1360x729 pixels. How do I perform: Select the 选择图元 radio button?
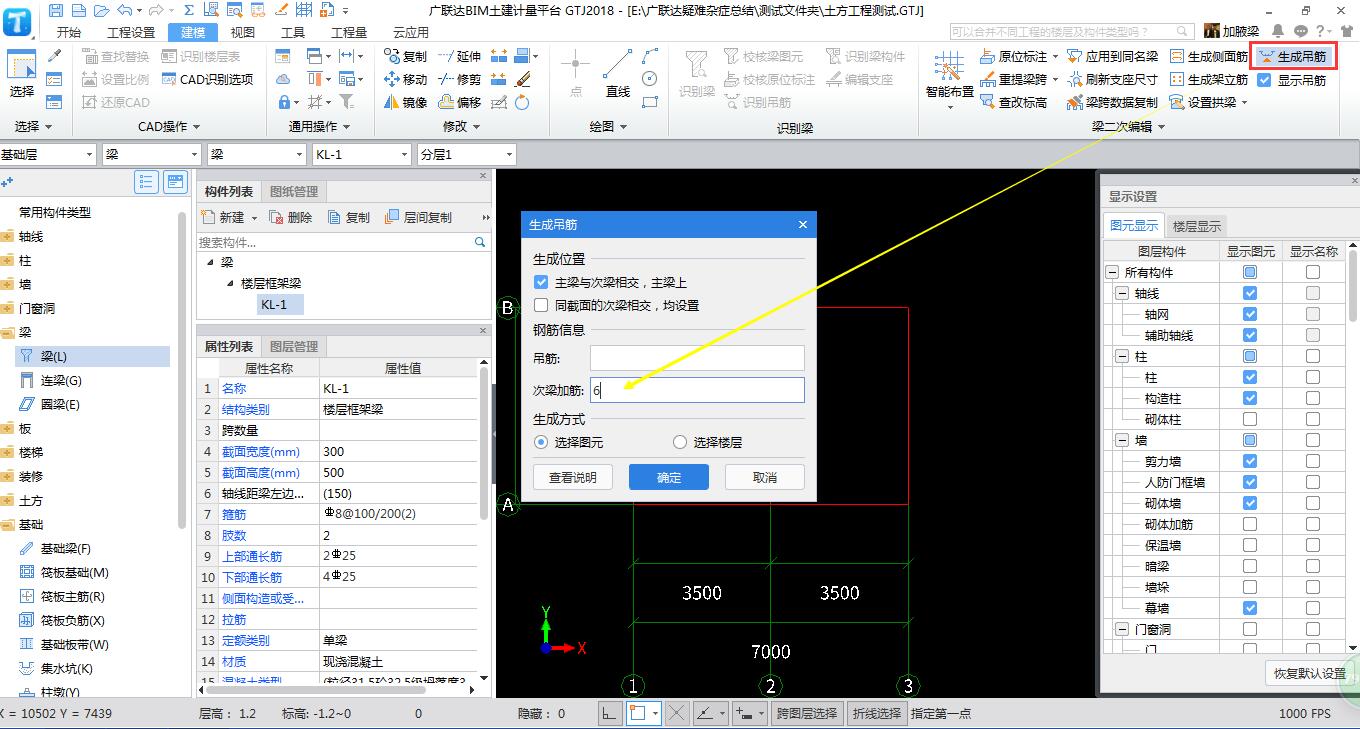click(x=541, y=442)
